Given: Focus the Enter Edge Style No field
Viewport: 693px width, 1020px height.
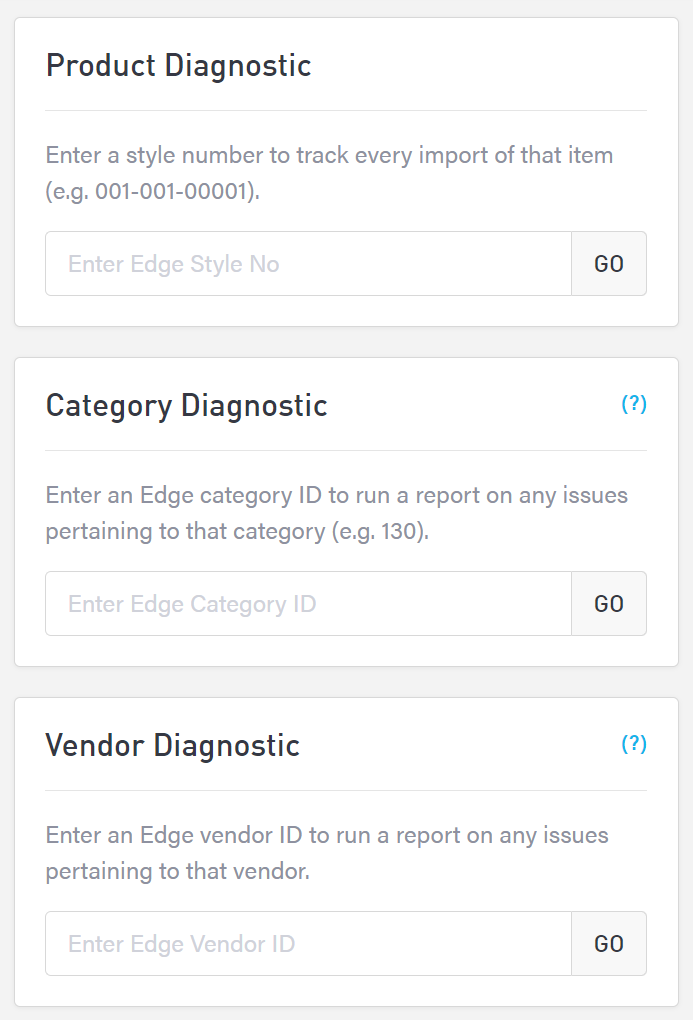Looking at the screenshot, I should pyautogui.click(x=308, y=264).
